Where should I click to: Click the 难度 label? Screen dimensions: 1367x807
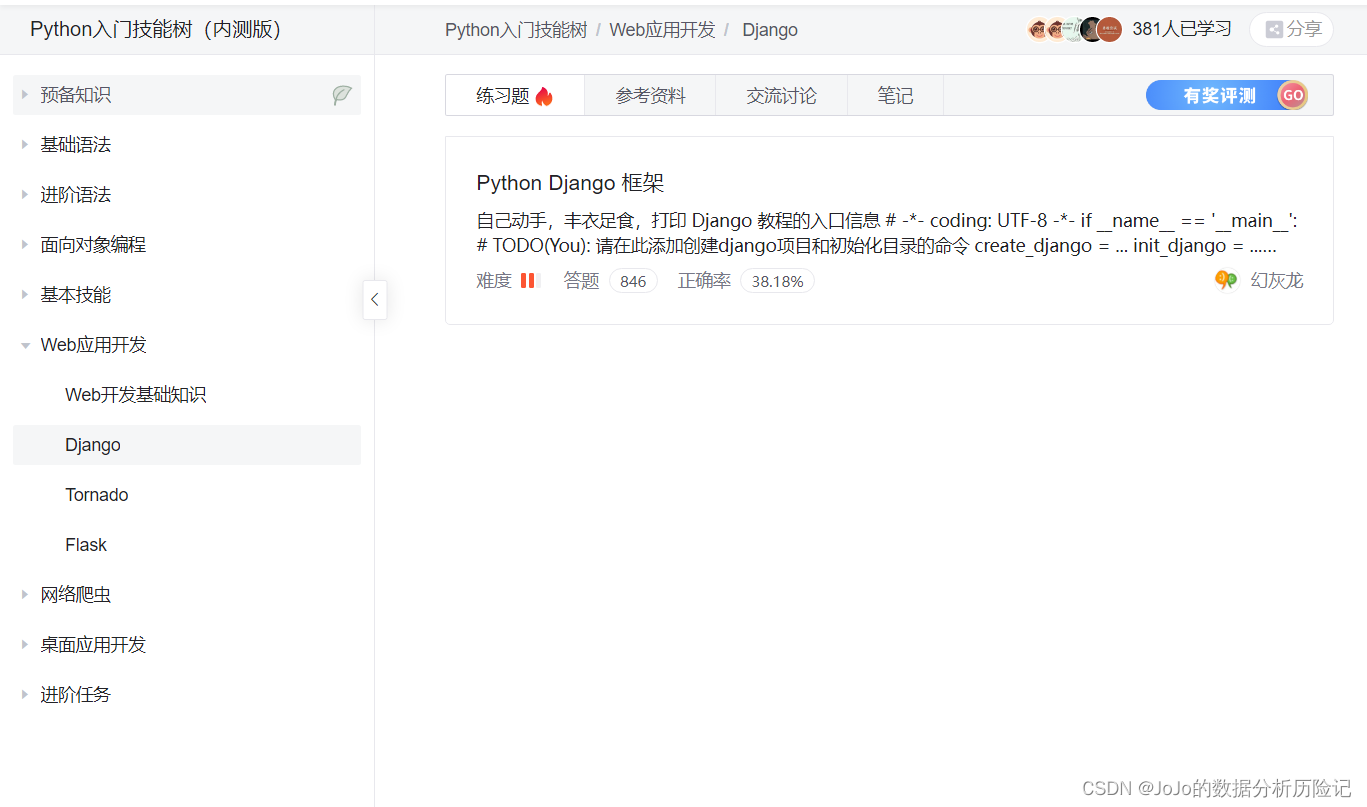494,281
